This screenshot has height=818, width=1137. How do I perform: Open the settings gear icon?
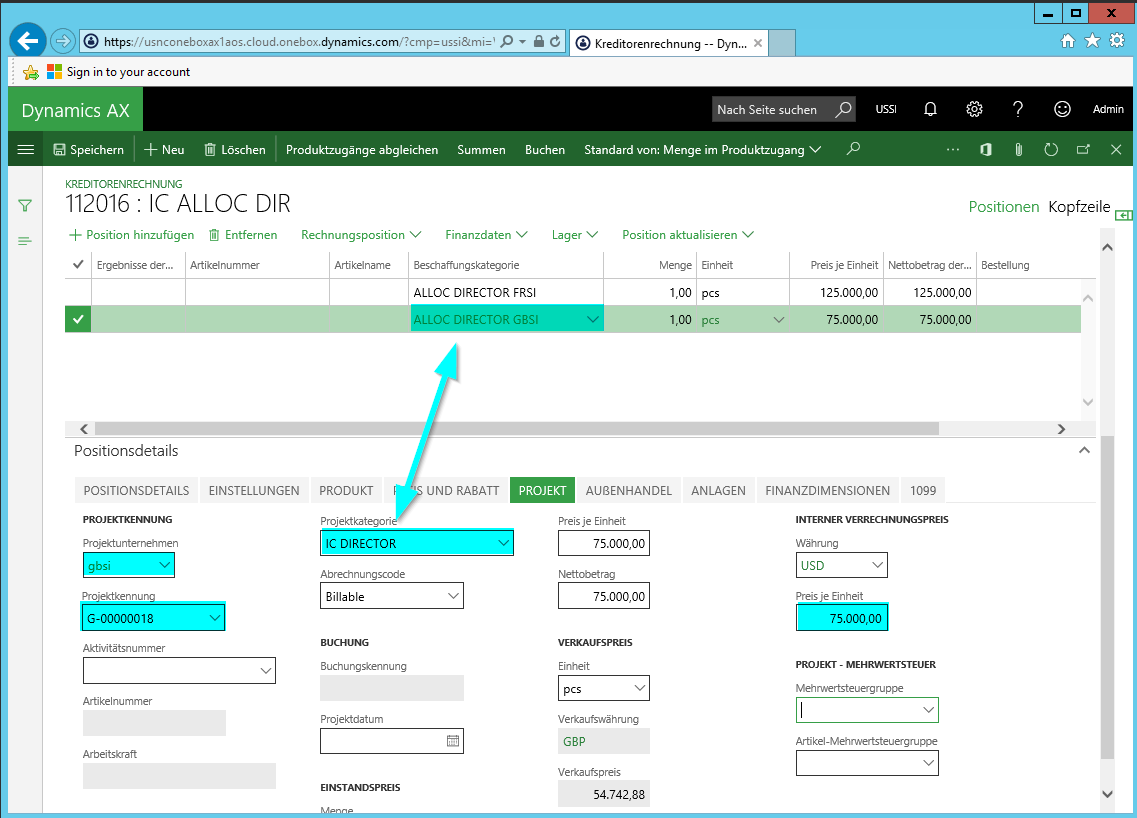[974, 110]
